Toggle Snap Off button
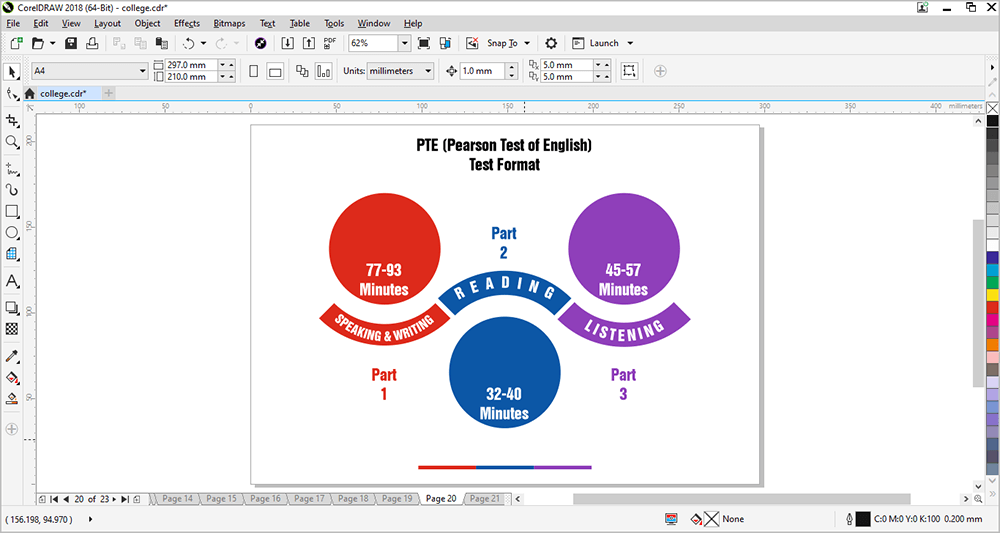The height and width of the screenshot is (533, 1000). (473, 43)
